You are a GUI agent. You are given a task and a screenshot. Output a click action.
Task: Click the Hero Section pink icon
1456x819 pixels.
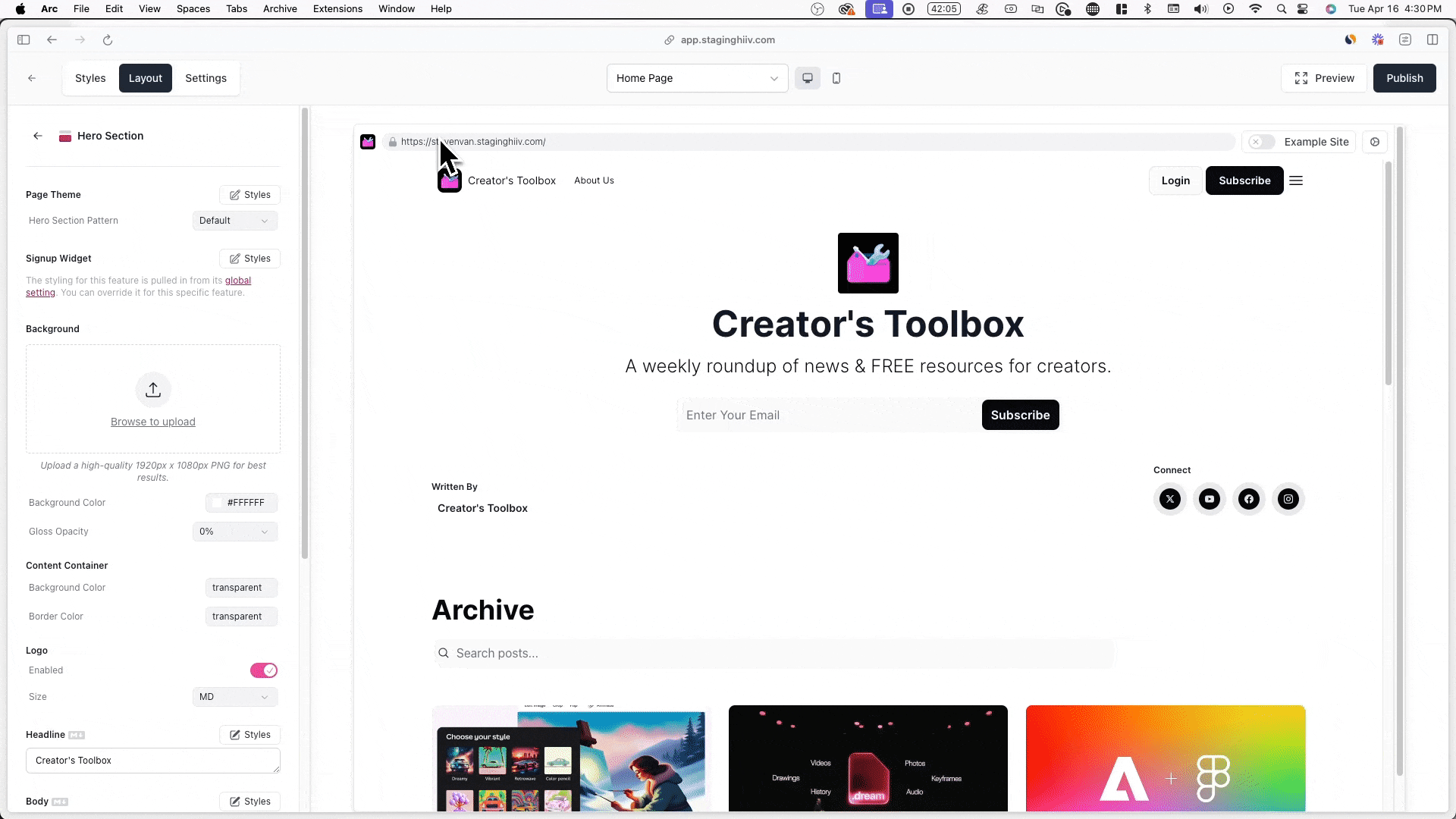[x=65, y=136]
